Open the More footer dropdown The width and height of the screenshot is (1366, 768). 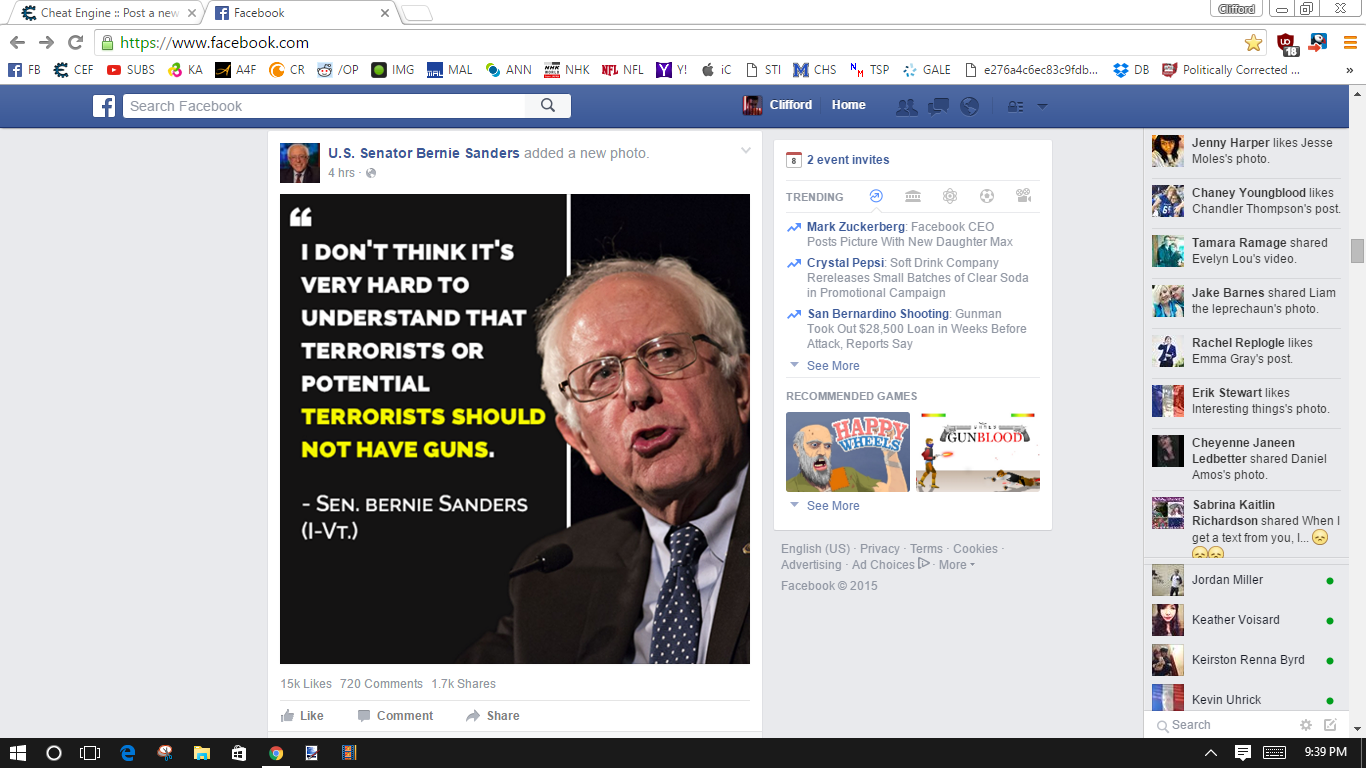[x=953, y=564]
